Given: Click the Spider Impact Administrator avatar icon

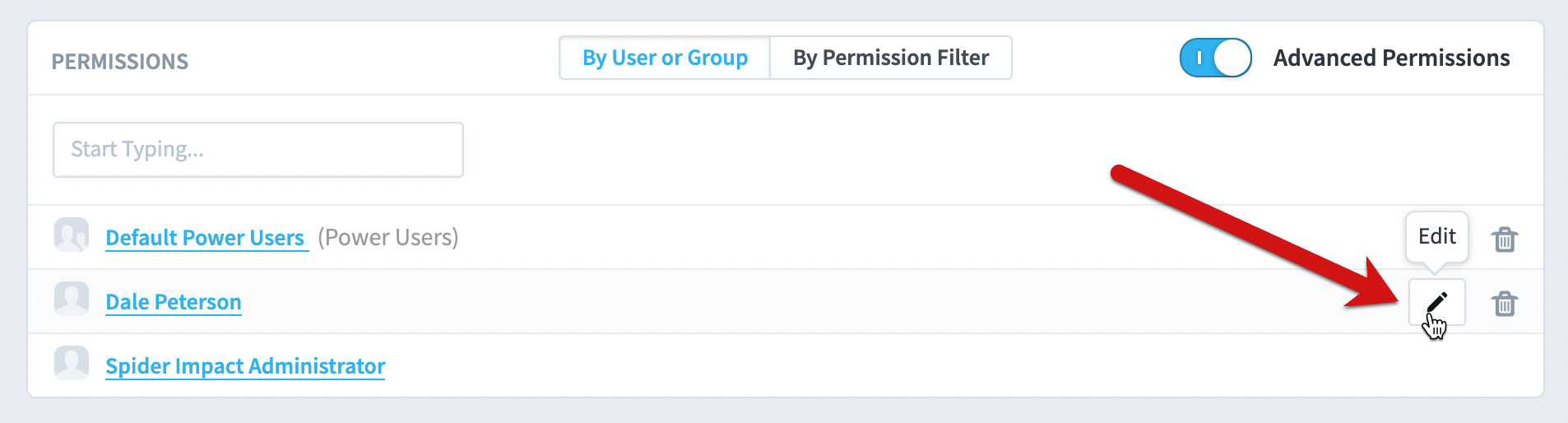Looking at the screenshot, I should tap(72, 363).
